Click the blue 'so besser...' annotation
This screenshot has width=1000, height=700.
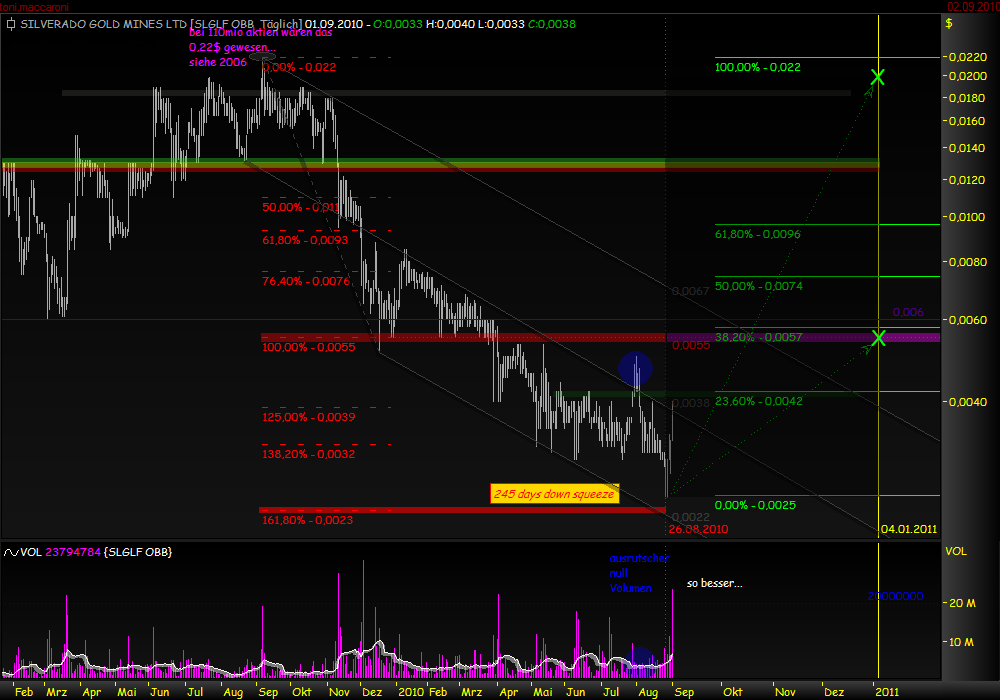715,582
